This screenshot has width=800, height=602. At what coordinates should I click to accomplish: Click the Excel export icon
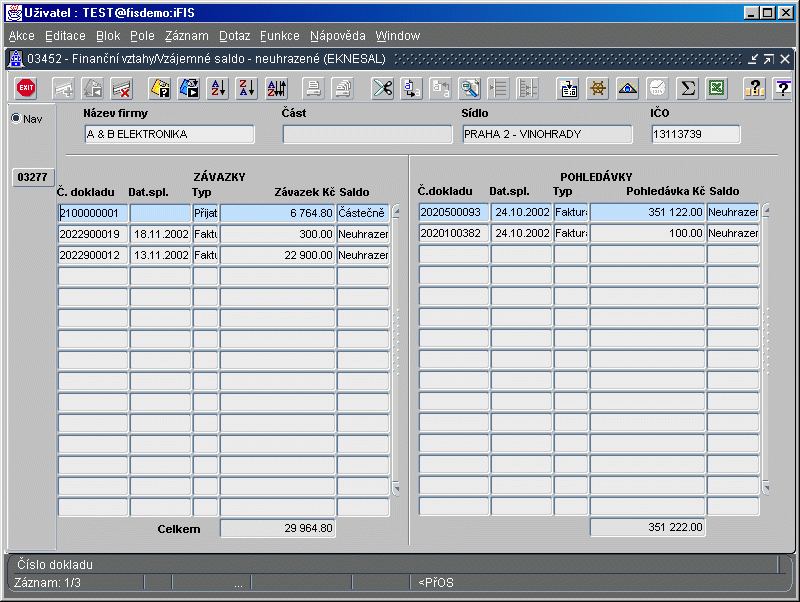tap(716, 89)
